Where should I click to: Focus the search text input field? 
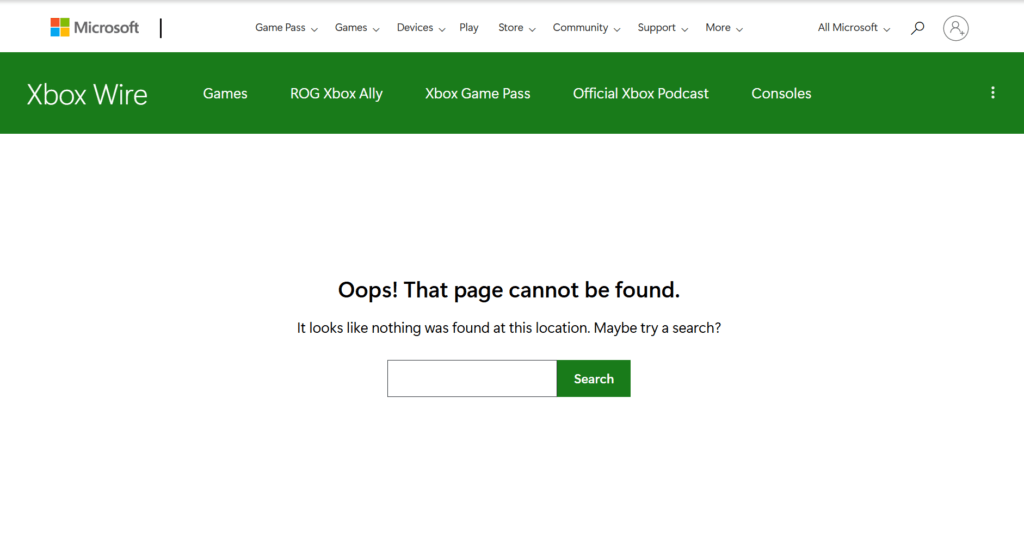[x=472, y=379]
